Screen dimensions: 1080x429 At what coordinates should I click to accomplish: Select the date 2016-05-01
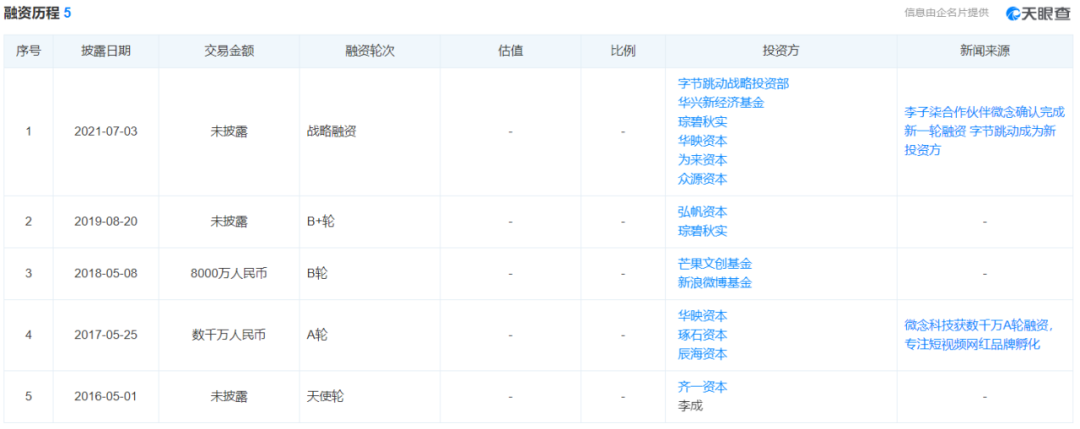tap(106, 397)
